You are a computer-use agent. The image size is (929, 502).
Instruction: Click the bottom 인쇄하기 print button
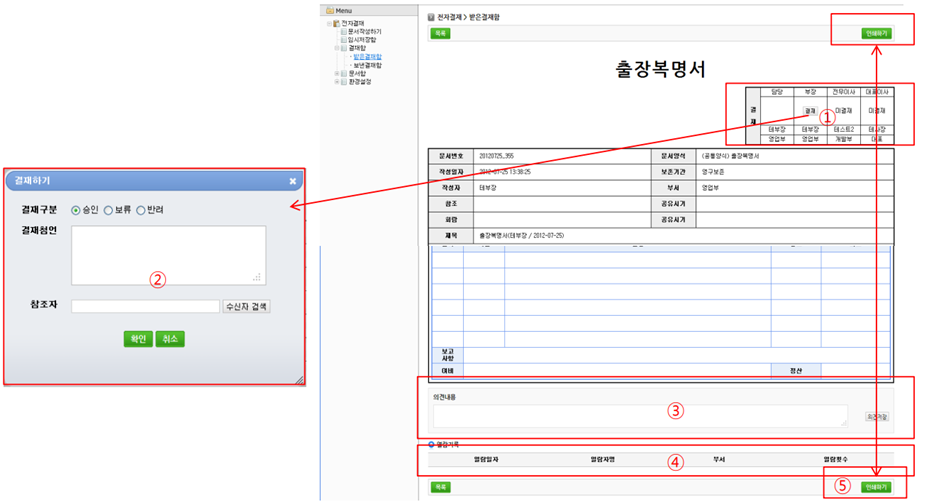[876, 487]
